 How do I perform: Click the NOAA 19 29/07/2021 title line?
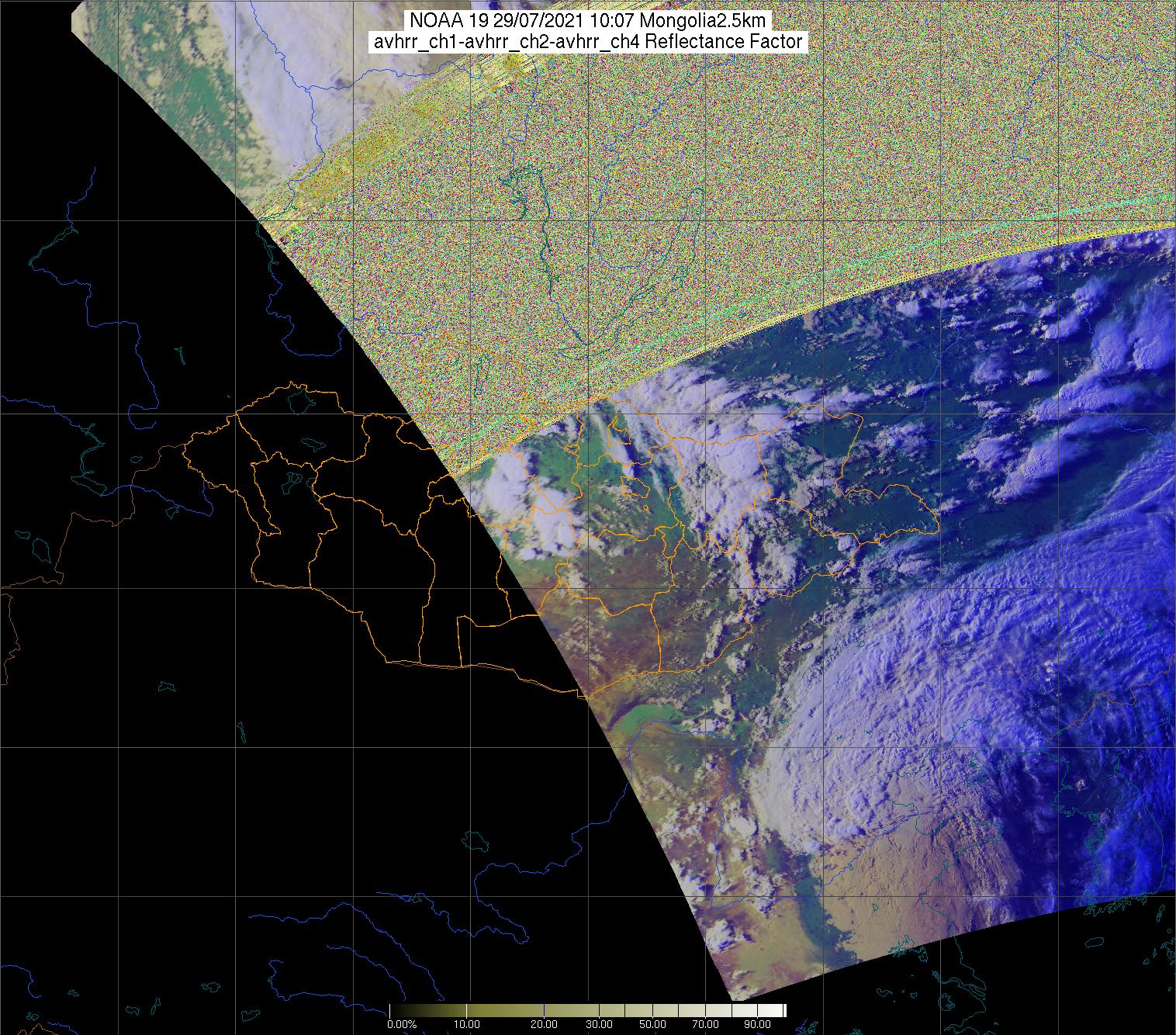pos(588,21)
